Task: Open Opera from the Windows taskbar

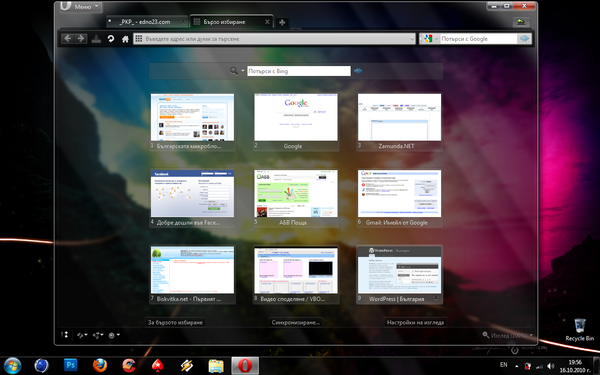Action: [245, 366]
